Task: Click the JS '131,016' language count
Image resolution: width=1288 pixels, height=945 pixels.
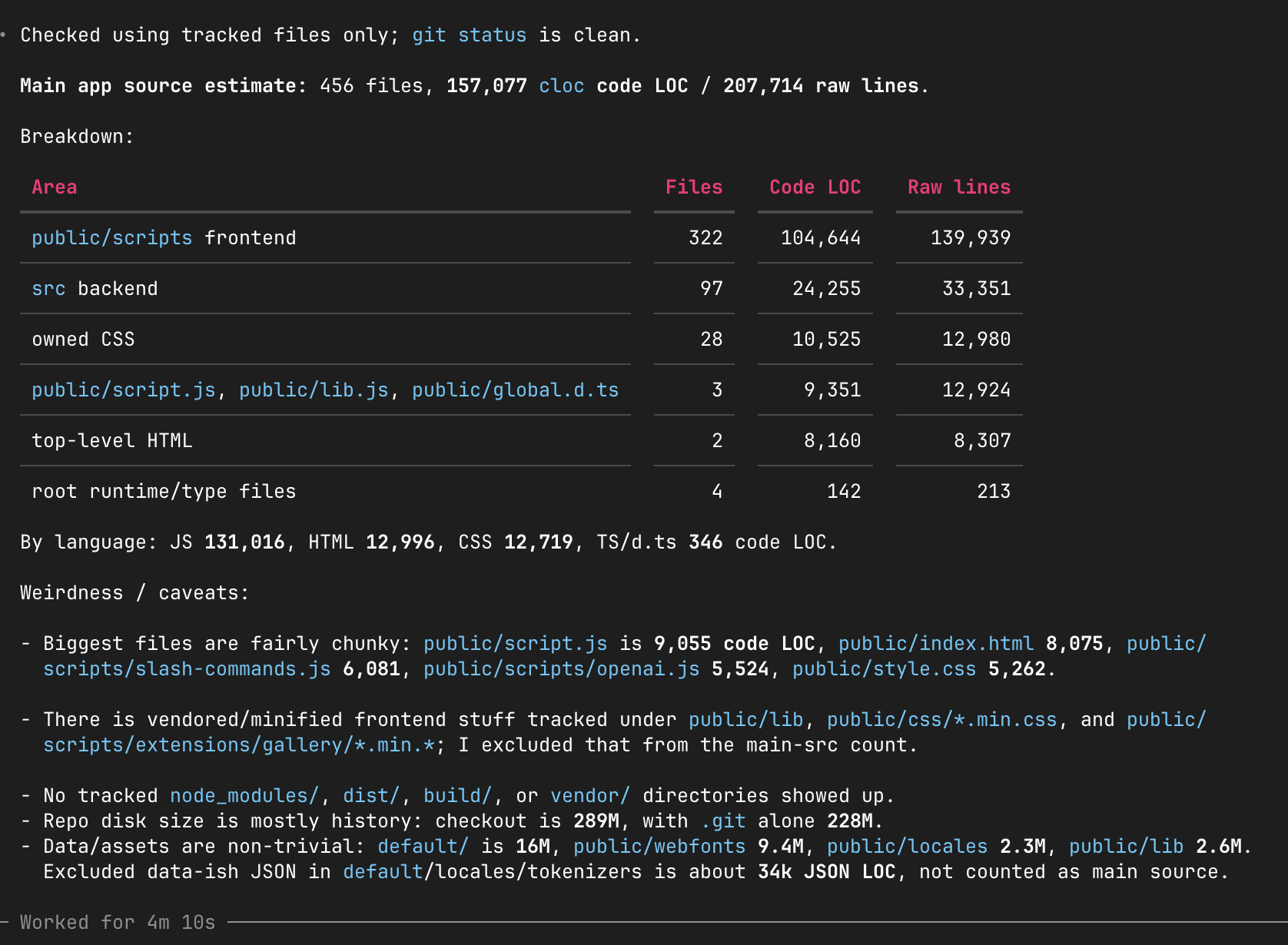Action: click(244, 542)
